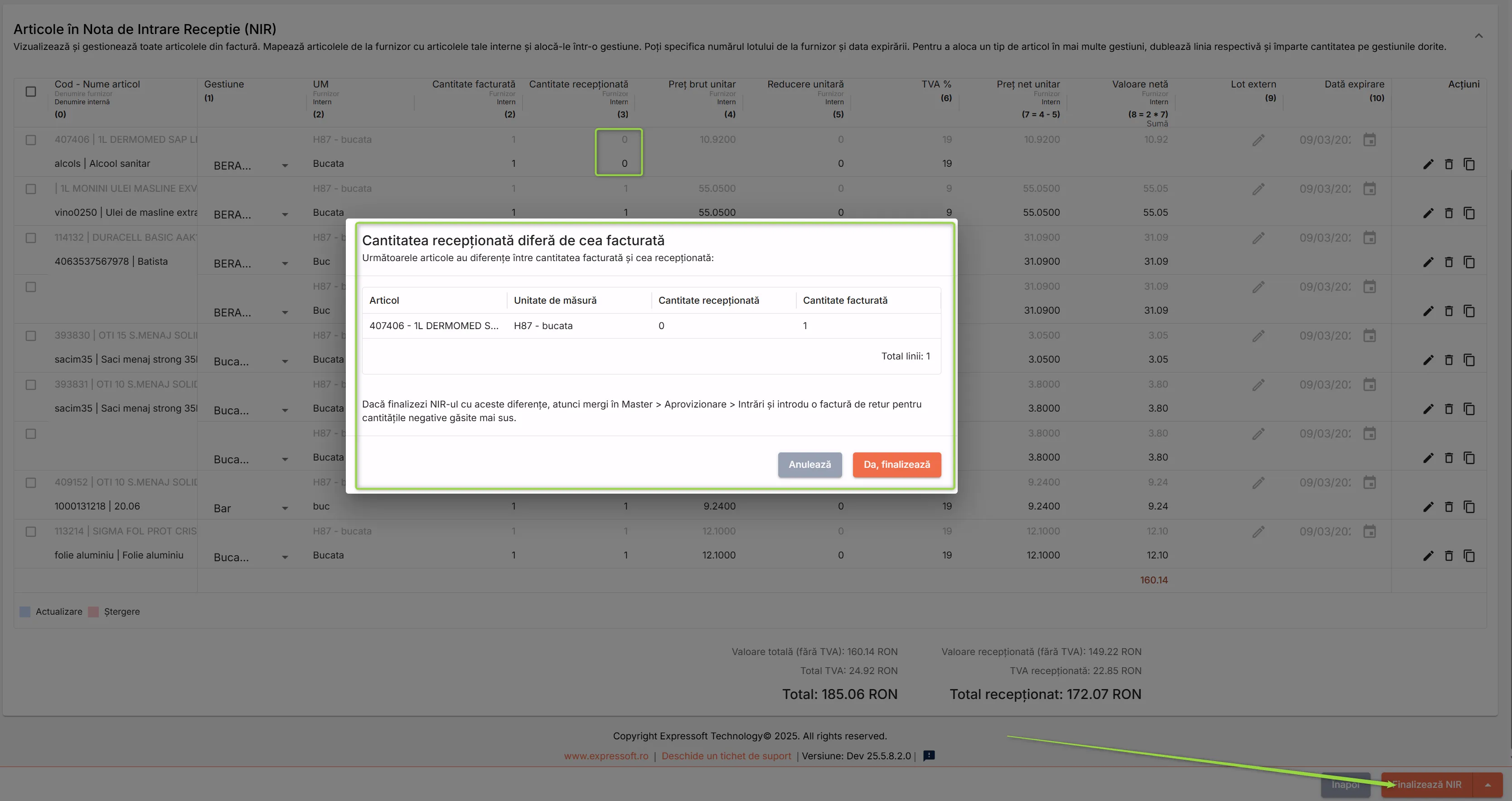Check the 393831 OTI 10 S.MENAJ row checkbox
The width and height of the screenshot is (1512, 801).
click(x=31, y=385)
